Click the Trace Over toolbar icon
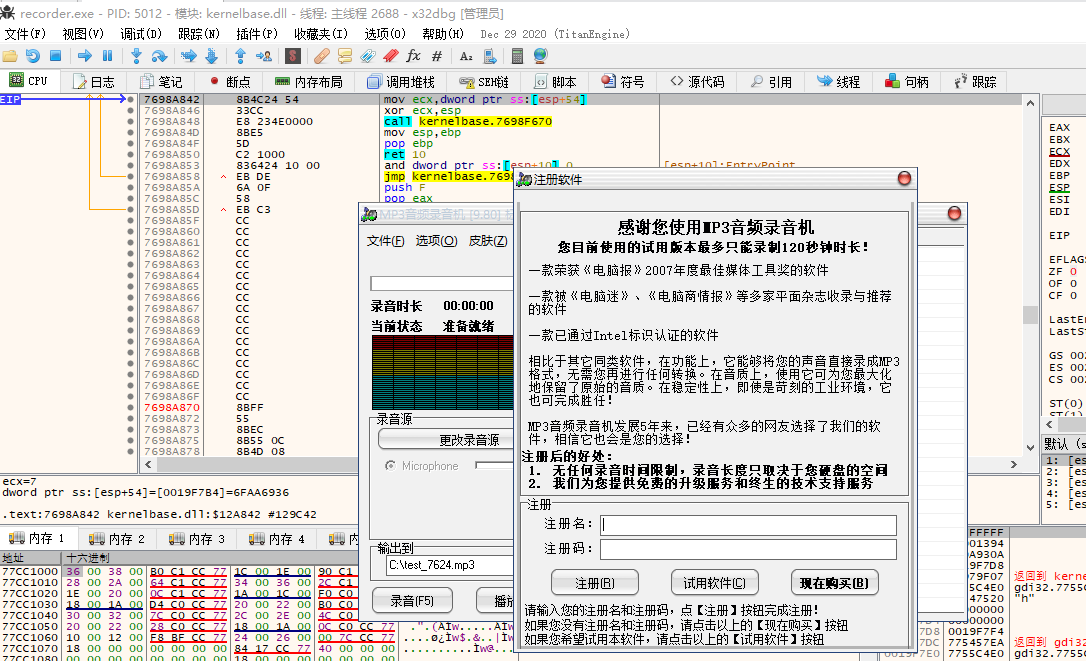 211,56
